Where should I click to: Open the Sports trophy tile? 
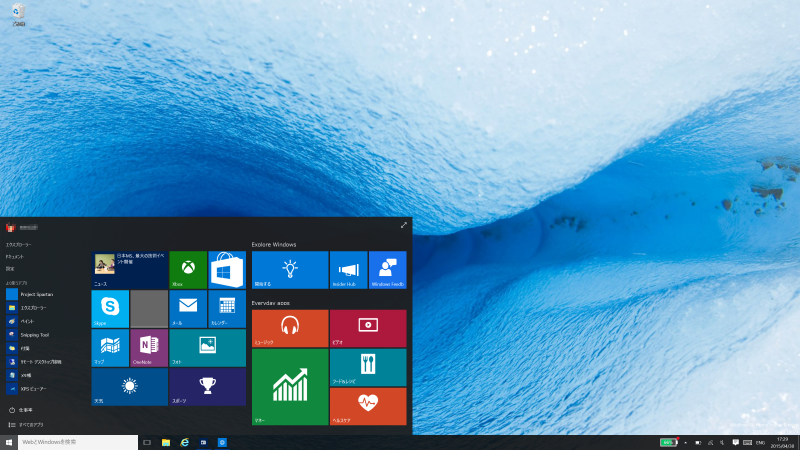[x=207, y=387]
